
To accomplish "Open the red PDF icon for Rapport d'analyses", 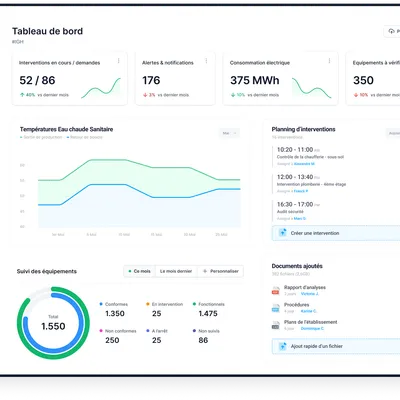I will pyautogui.click(x=276, y=291).
